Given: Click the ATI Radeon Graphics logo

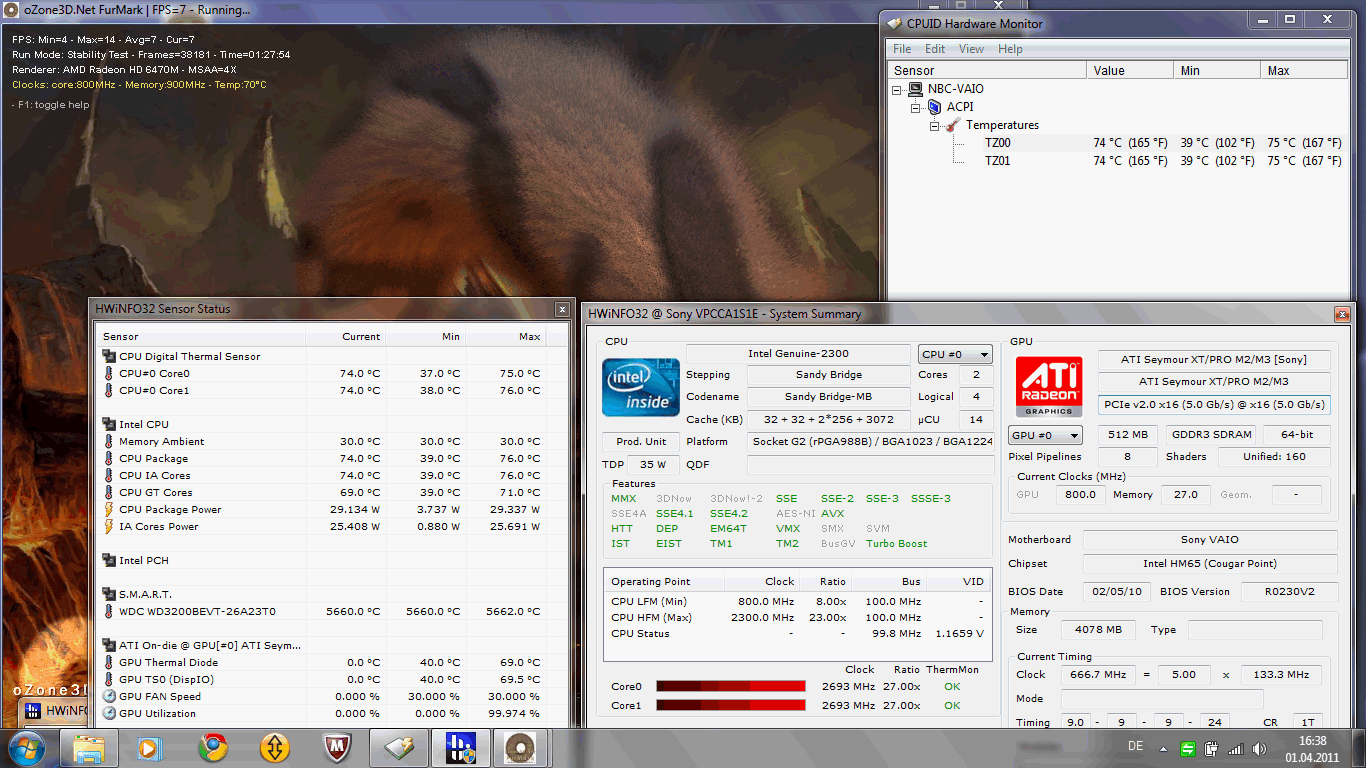Looking at the screenshot, I should [x=1049, y=387].
